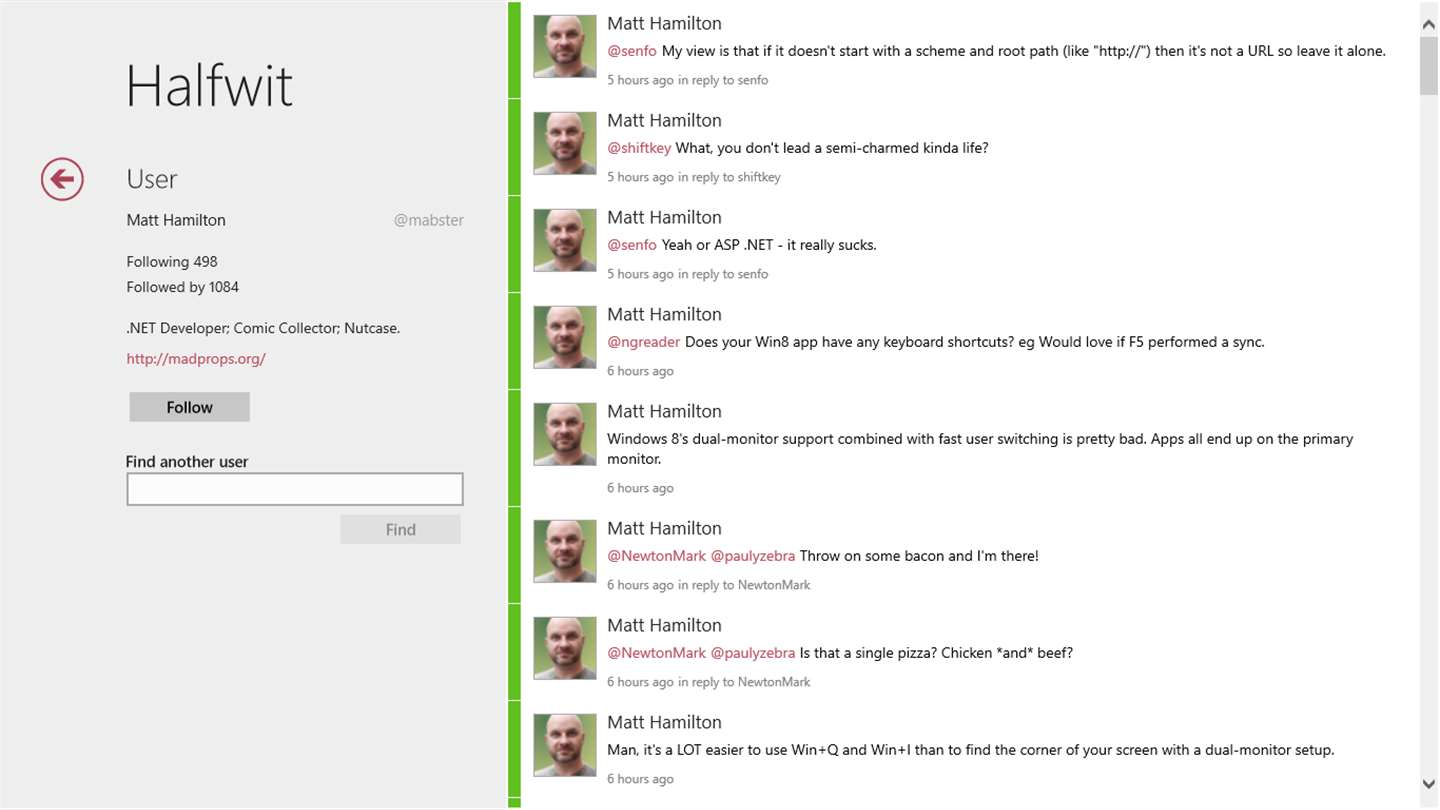This screenshot has width=1440, height=810.
Task: Click the avatar beside the semi-charmed life tweet
Action: (x=565, y=143)
